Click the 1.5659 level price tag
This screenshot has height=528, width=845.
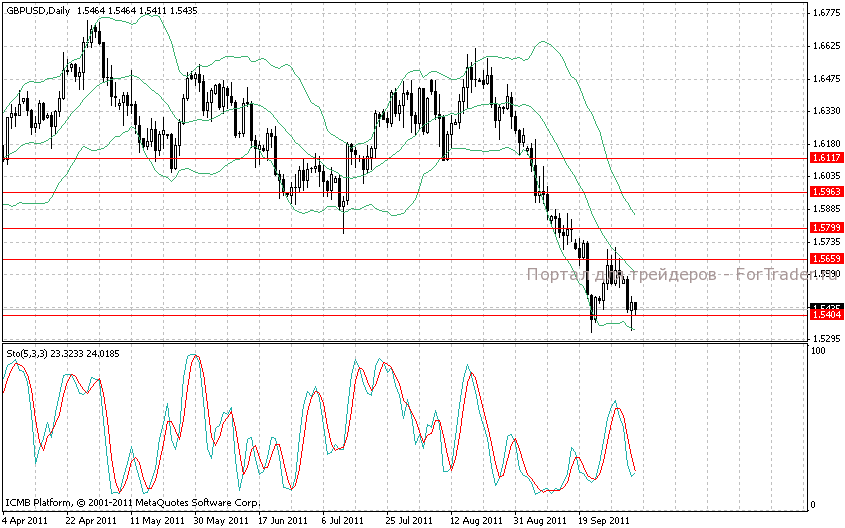tap(825, 259)
